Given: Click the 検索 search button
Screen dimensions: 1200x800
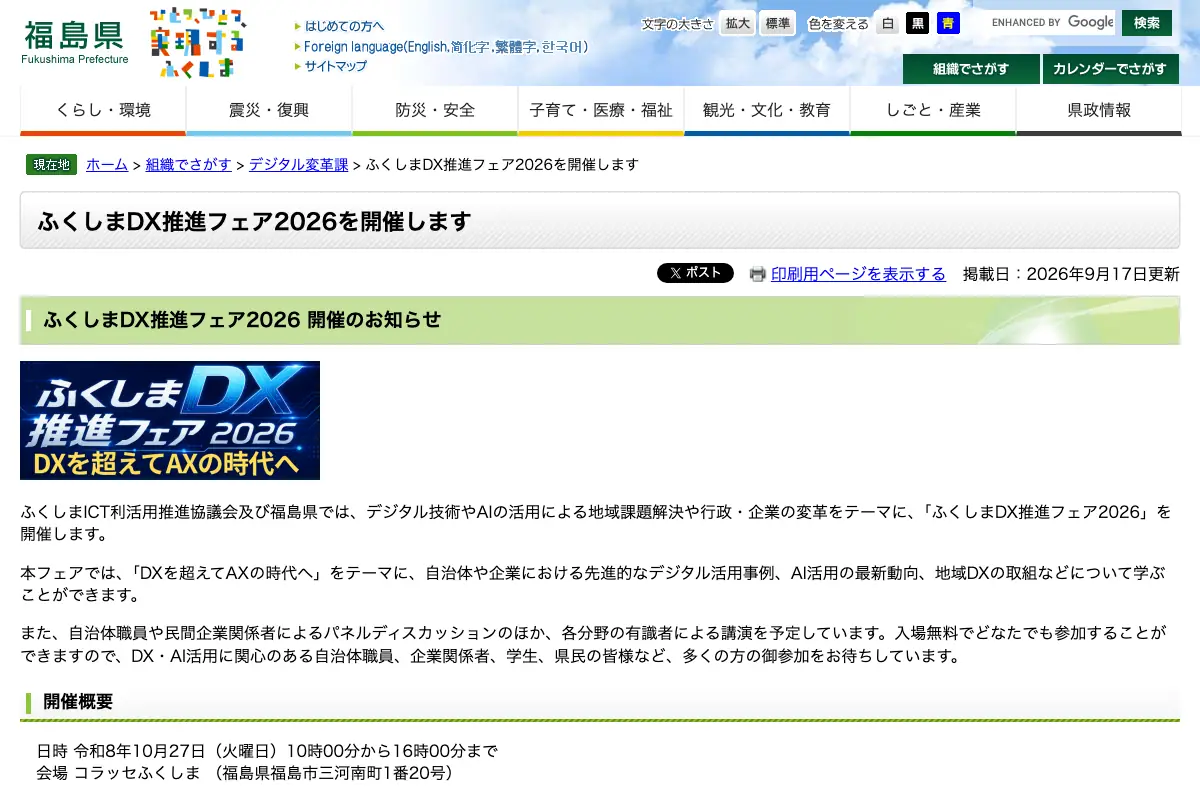Looking at the screenshot, I should (x=1147, y=22).
